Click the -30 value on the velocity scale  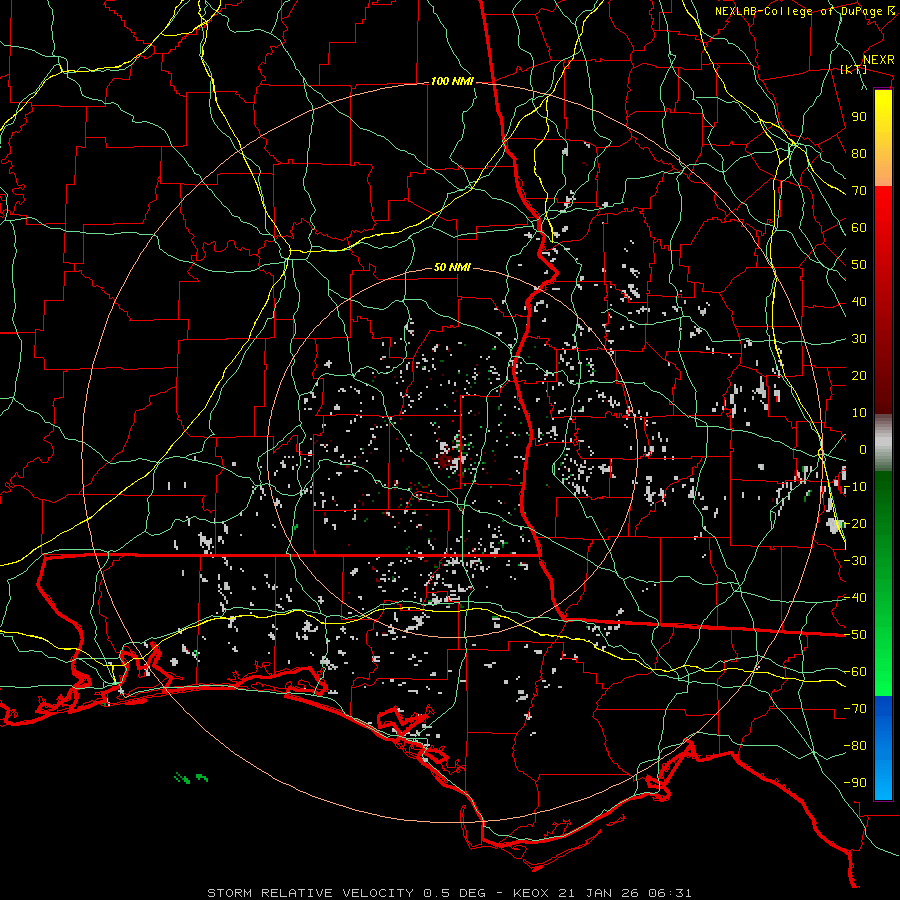pos(855,561)
